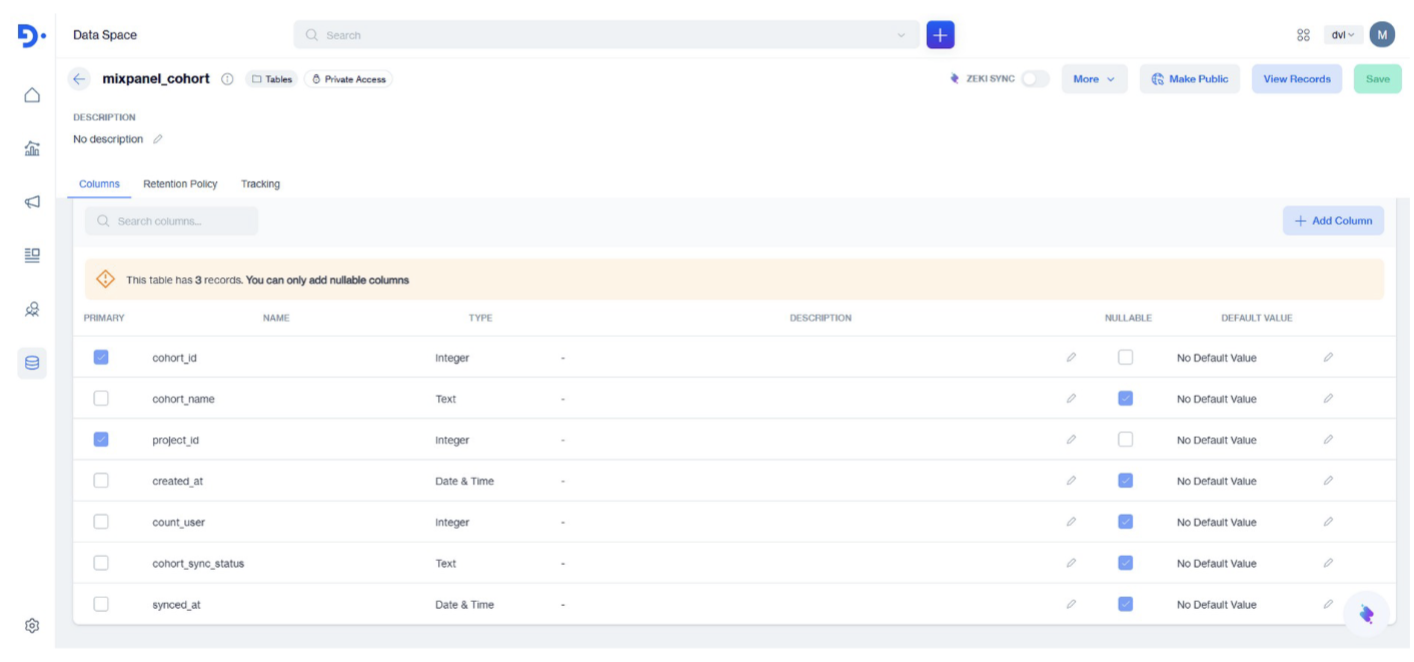Open the audience users sidebar icon
Image resolution: width=1414 pixels, height=662 pixels.
tap(32, 309)
